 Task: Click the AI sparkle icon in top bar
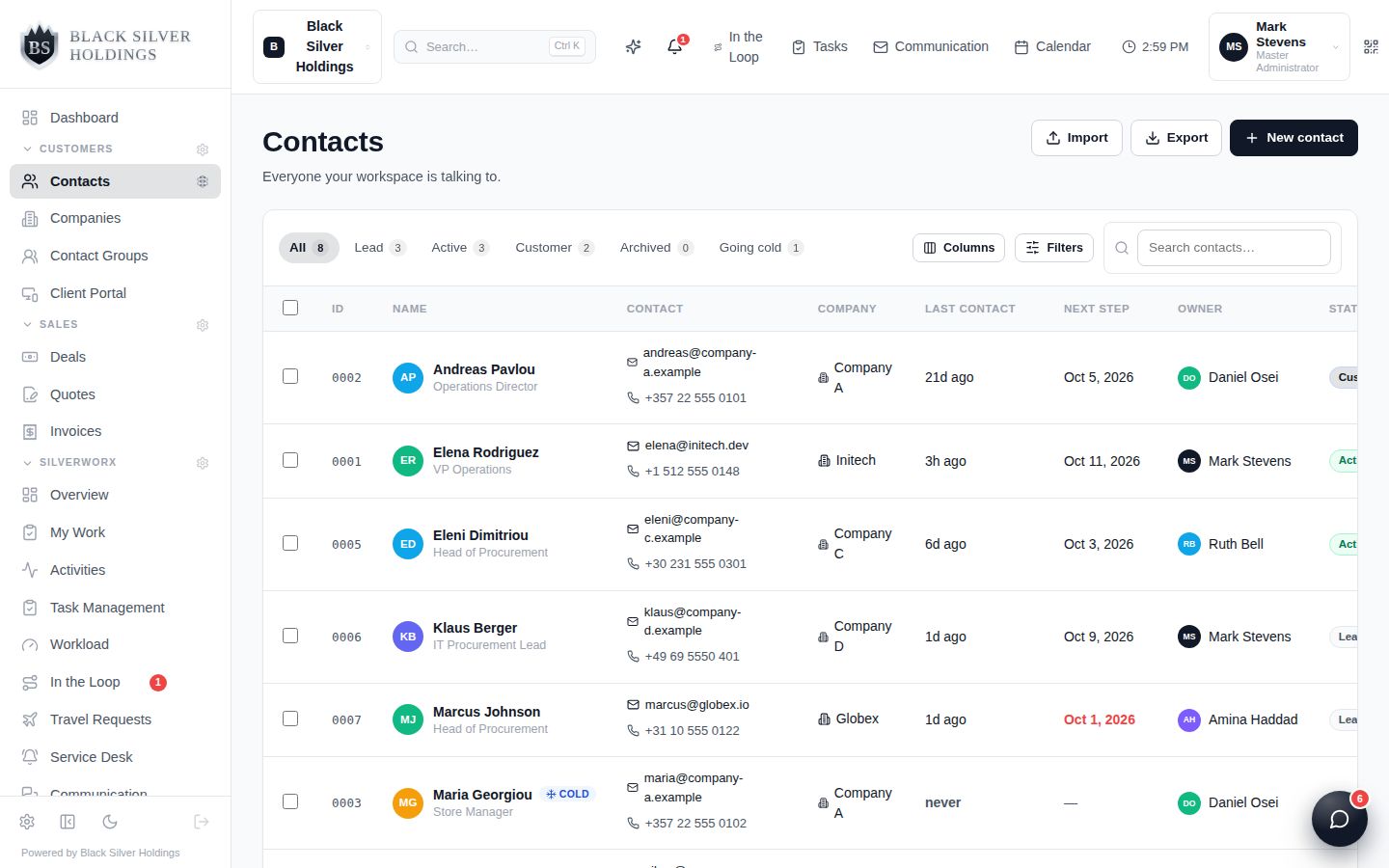pyautogui.click(x=633, y=46)
